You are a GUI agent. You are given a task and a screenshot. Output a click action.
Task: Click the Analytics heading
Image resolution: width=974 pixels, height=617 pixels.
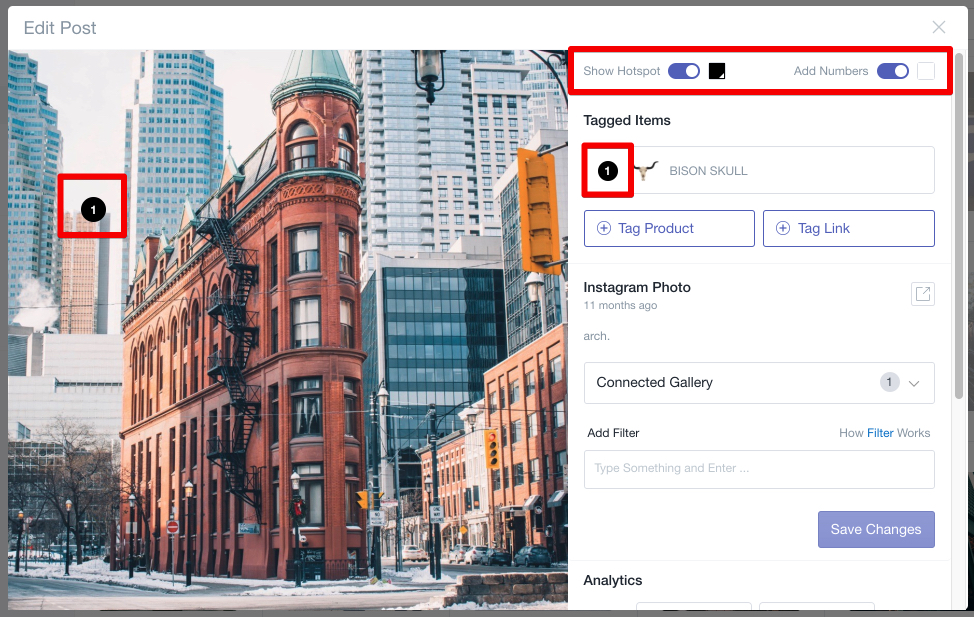point(612,580)
